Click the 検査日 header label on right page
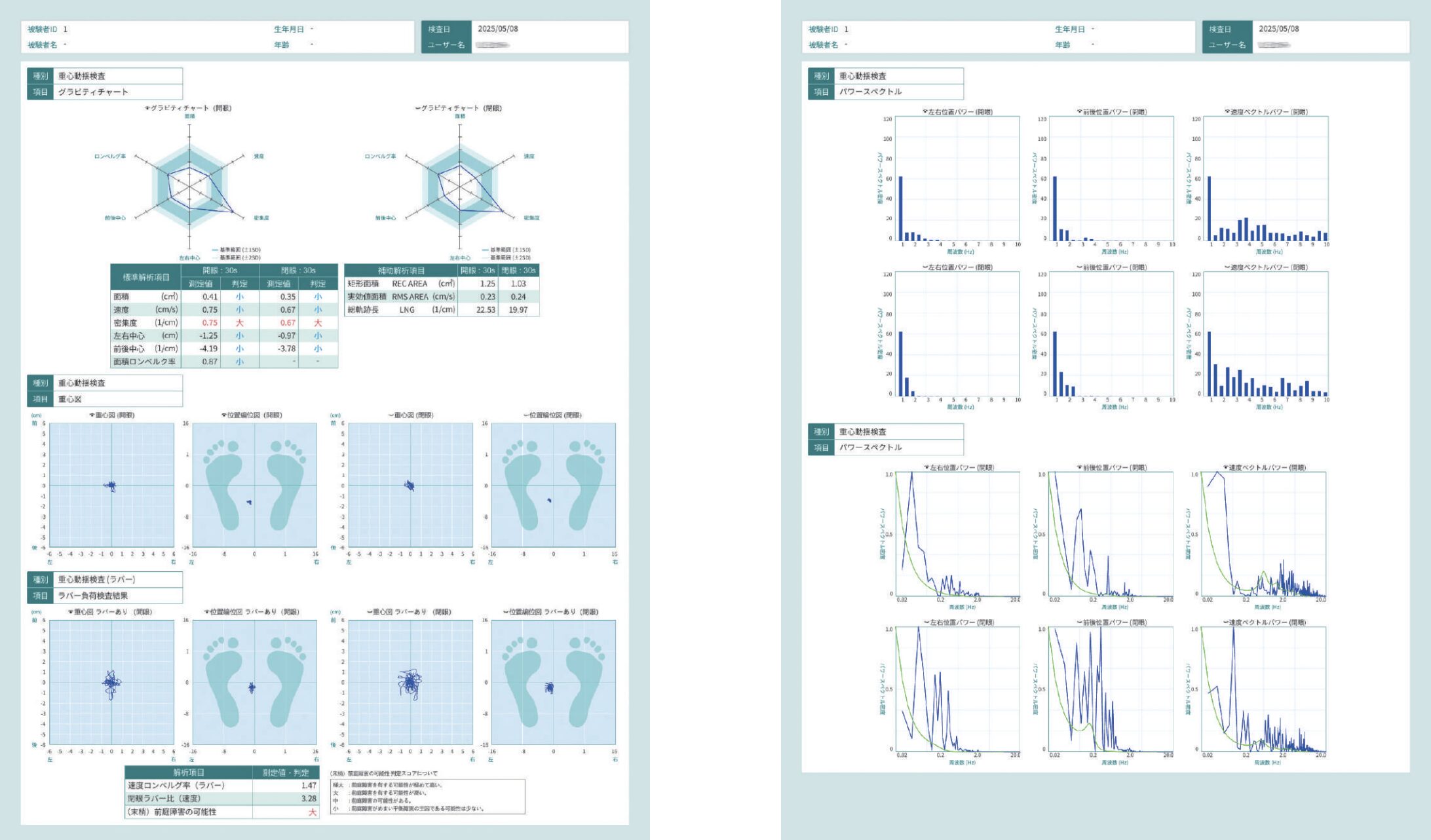1431x840 pixels. pyautogui.click(x=1220, y=29)
